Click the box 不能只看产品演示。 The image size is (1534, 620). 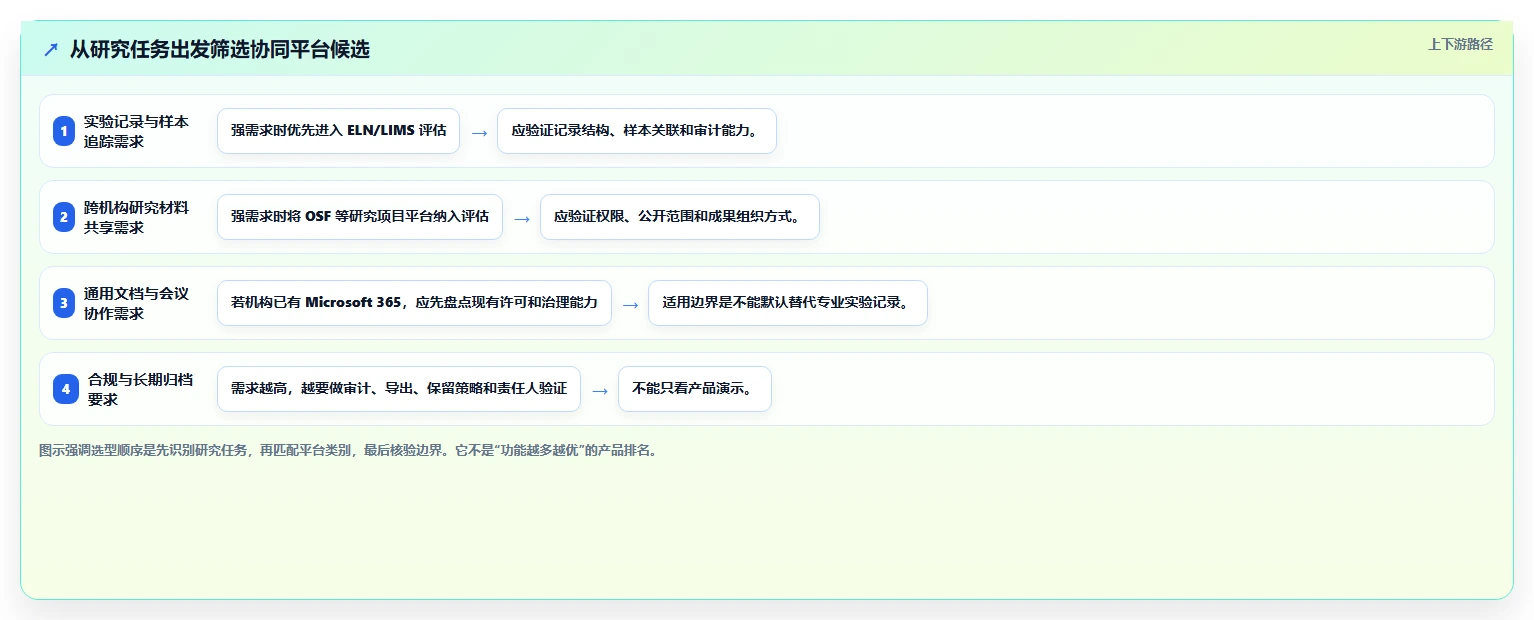click(695, 389)
